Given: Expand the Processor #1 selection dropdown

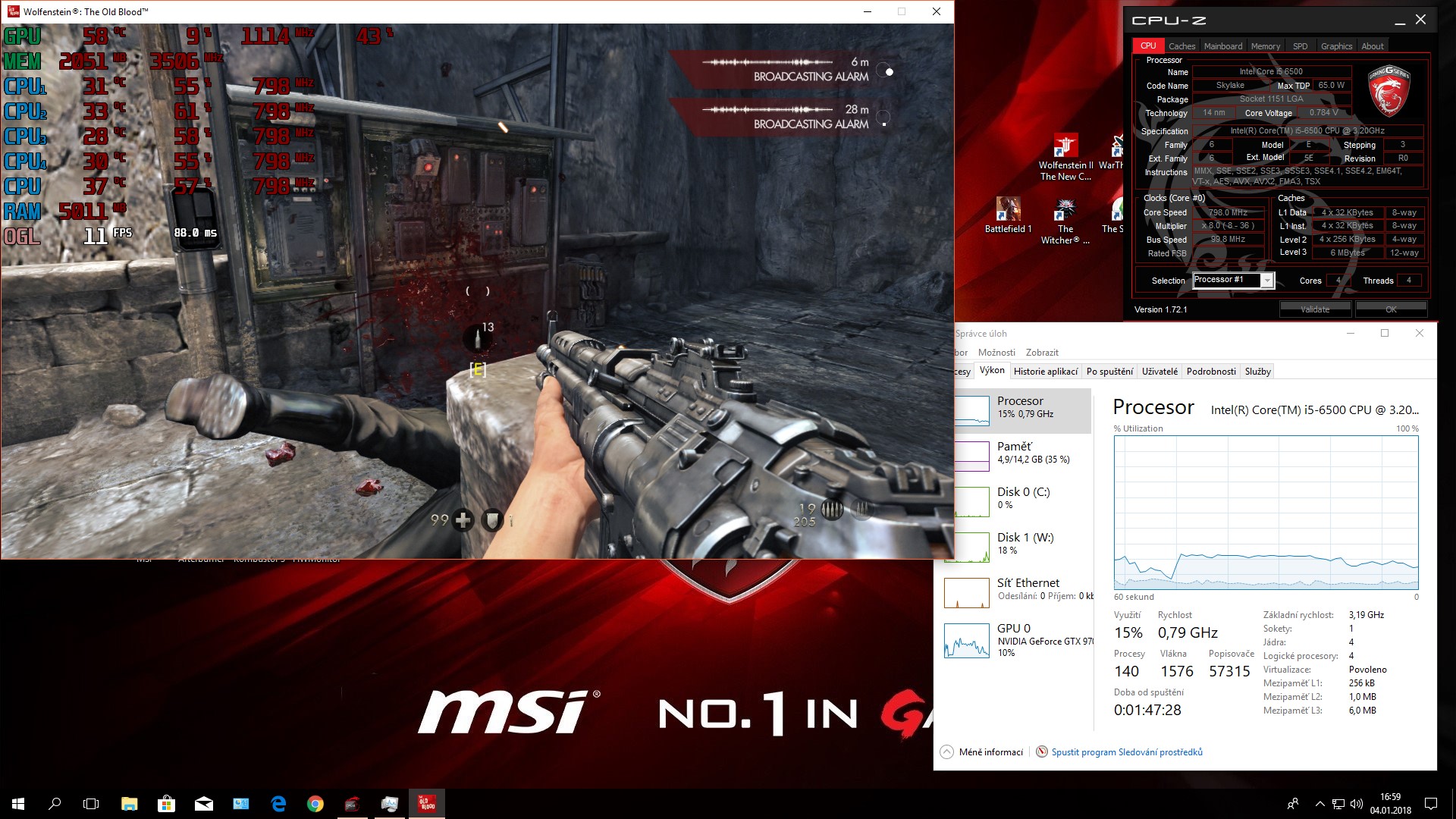Looking at the screenshot, I should (1266, 281).
